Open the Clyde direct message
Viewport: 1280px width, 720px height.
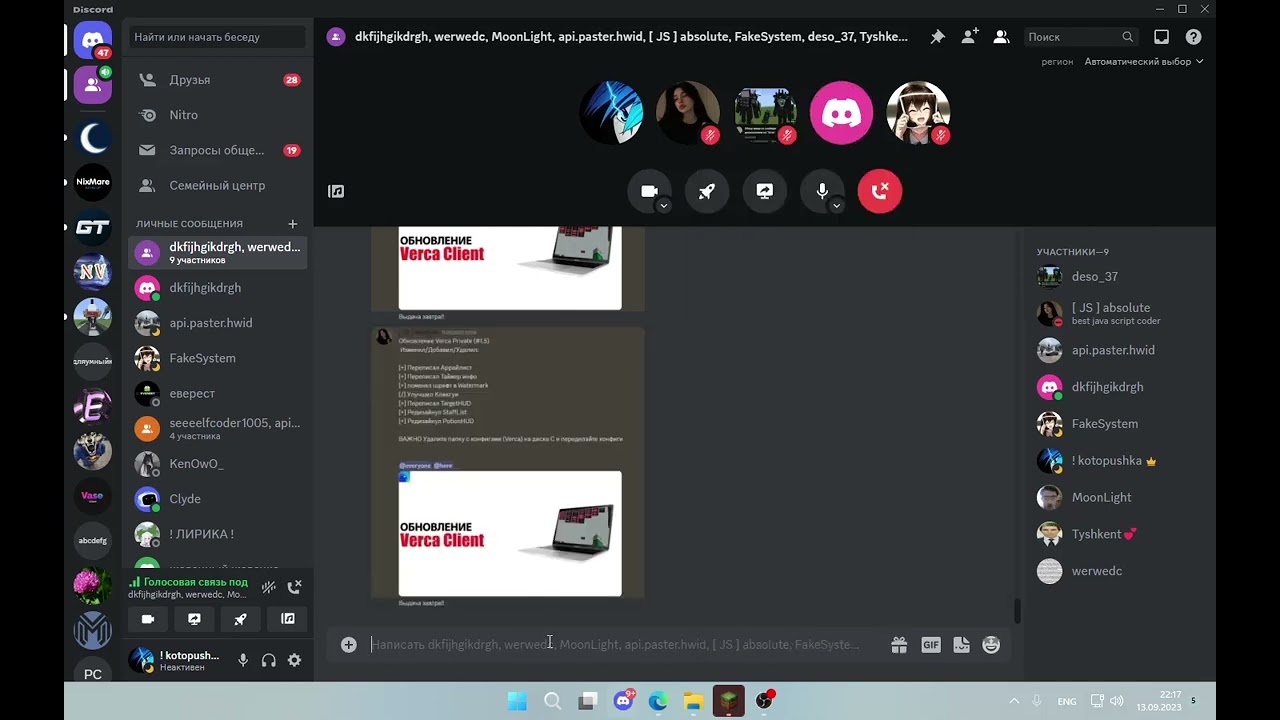(218, 499)
